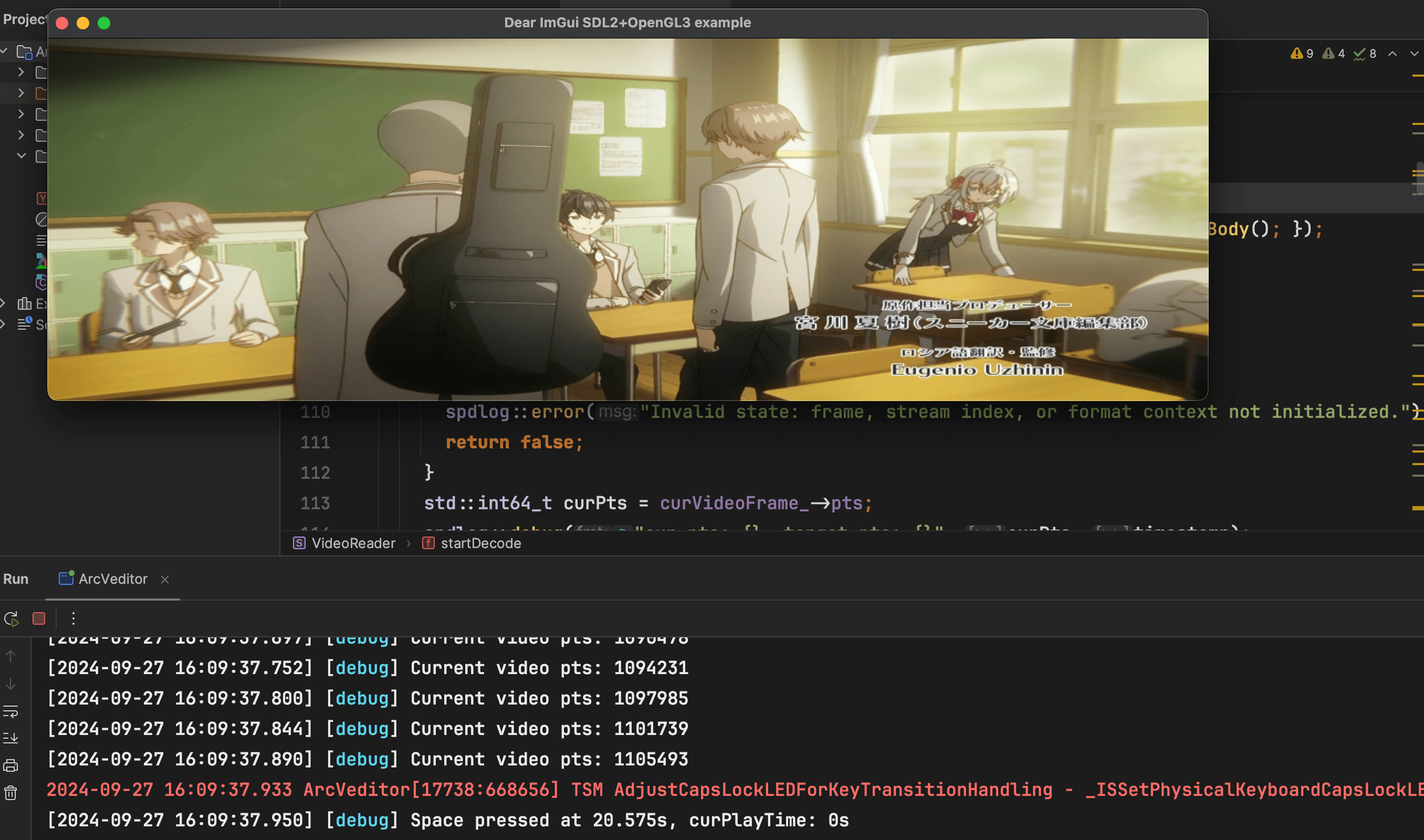This screenshot has height=840, width=1424.
Task: Expand the orange folder's chevron in Project tree
Action: [22, 93]
